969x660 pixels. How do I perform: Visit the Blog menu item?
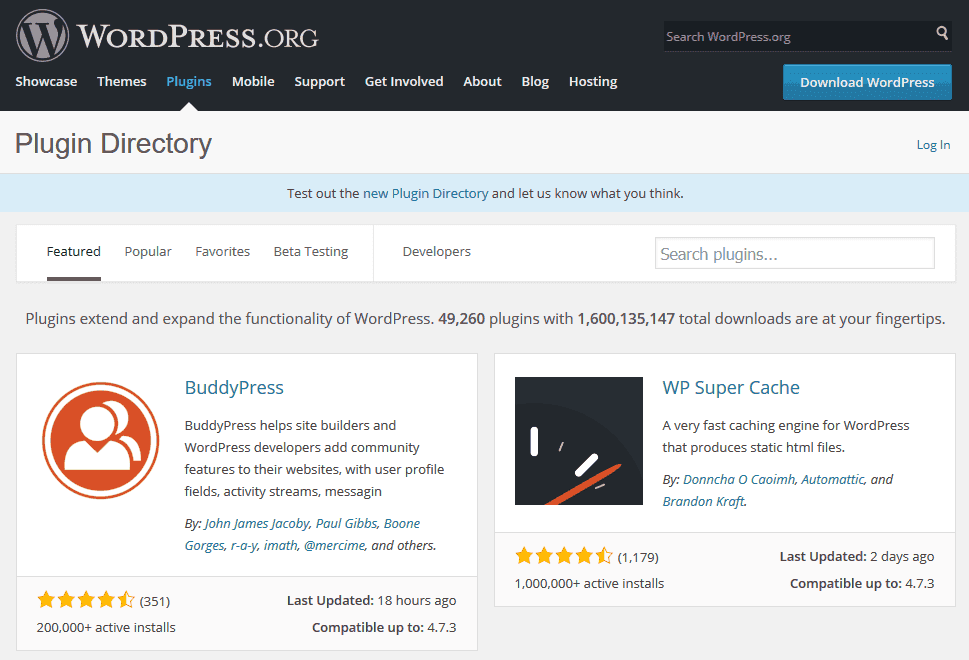(535, 82)
